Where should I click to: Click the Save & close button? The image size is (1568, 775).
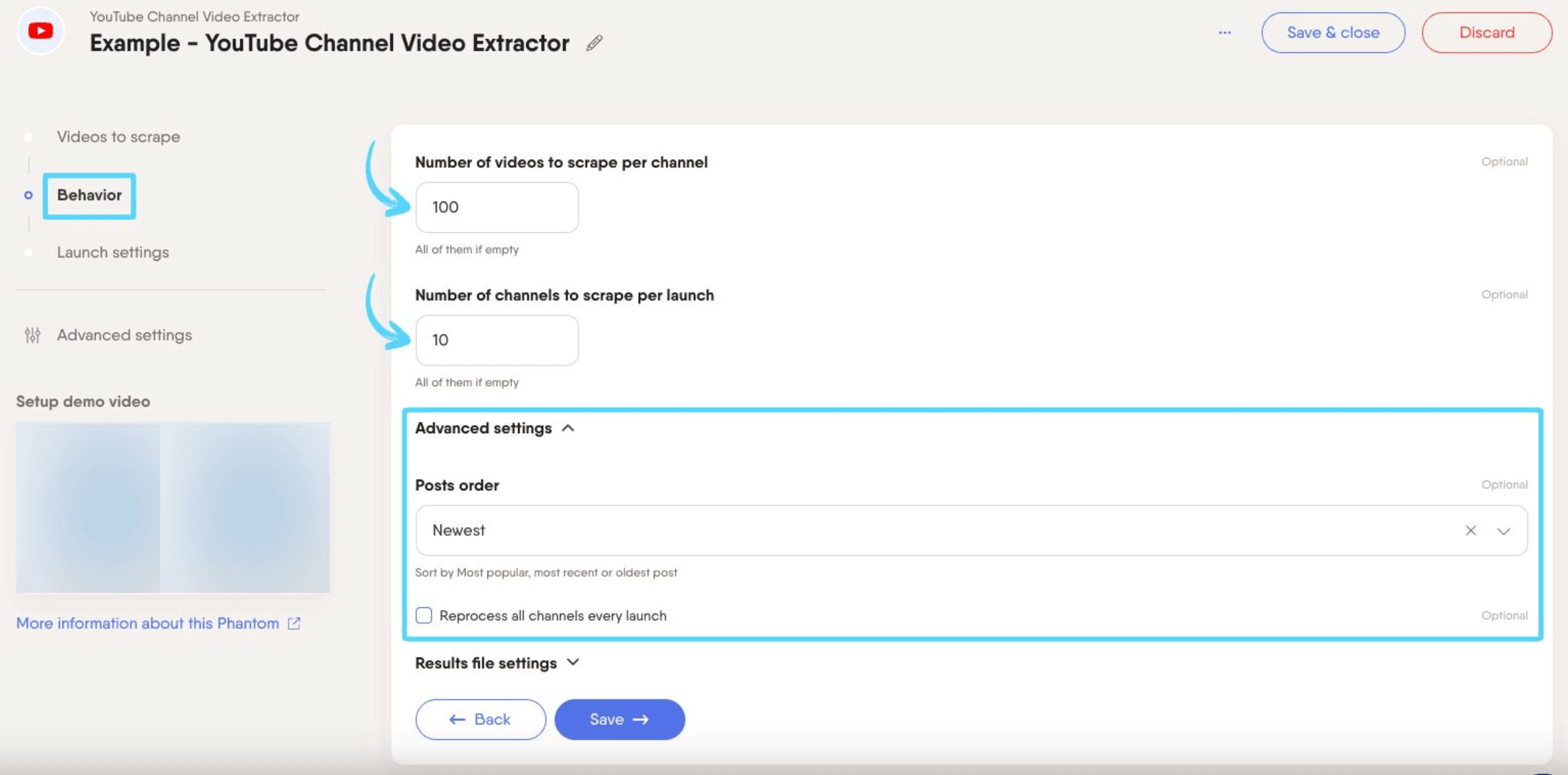coord(1333,33)
